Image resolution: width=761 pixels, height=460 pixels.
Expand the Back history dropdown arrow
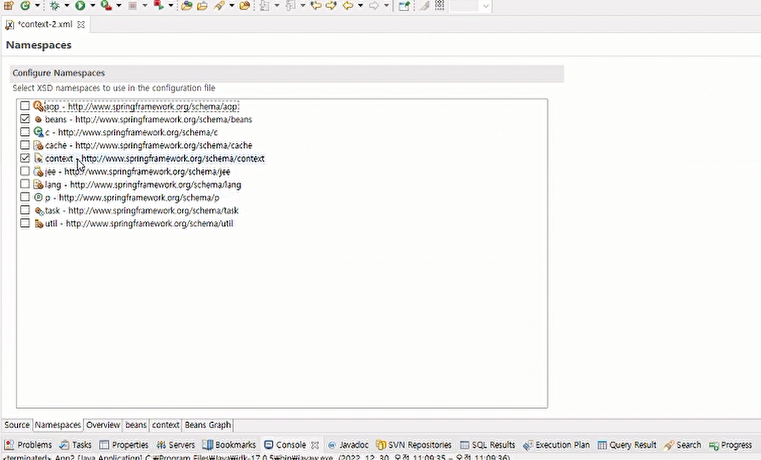360,6
